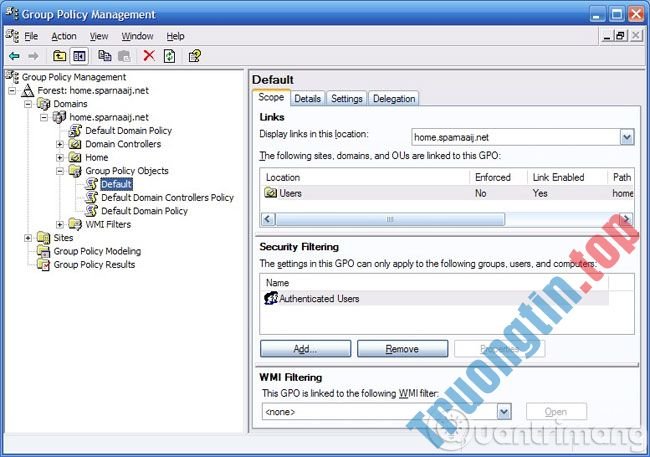This screenshot has width=650, height=457.
Task: Click the Refresh toolbar icon
Action: coord(170,56)
